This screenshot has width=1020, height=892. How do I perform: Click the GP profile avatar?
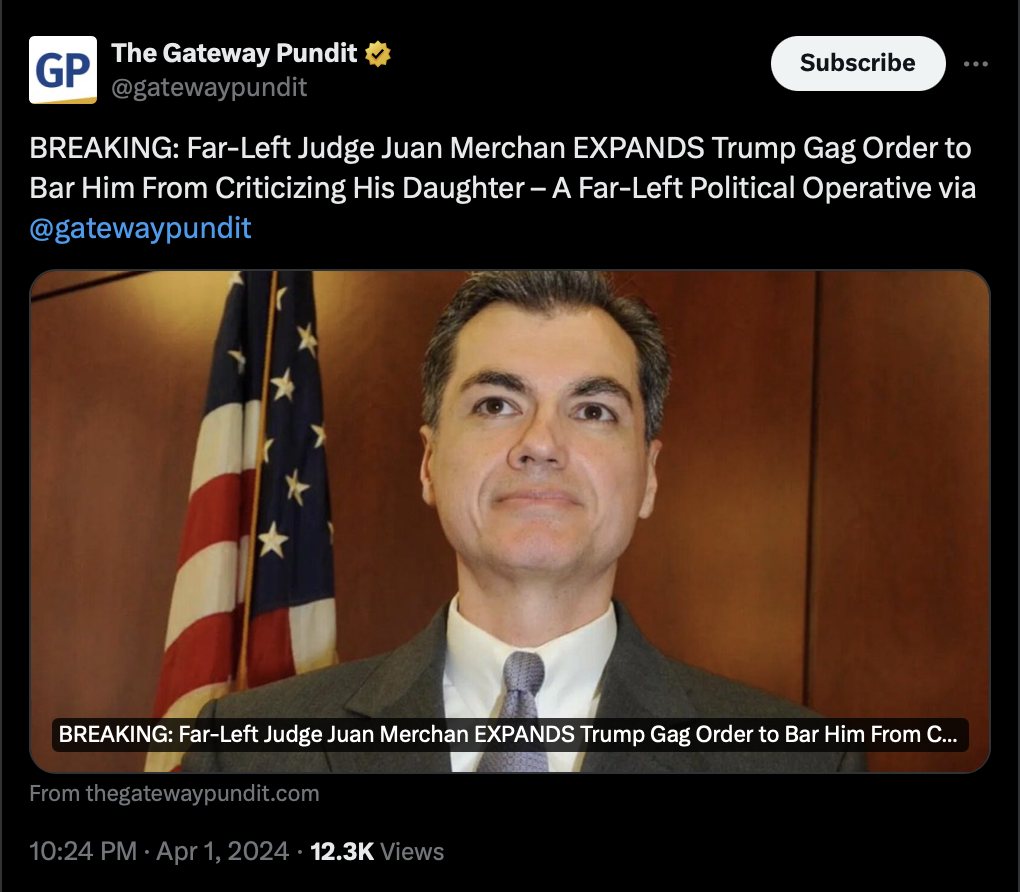[x=63, y=70]
